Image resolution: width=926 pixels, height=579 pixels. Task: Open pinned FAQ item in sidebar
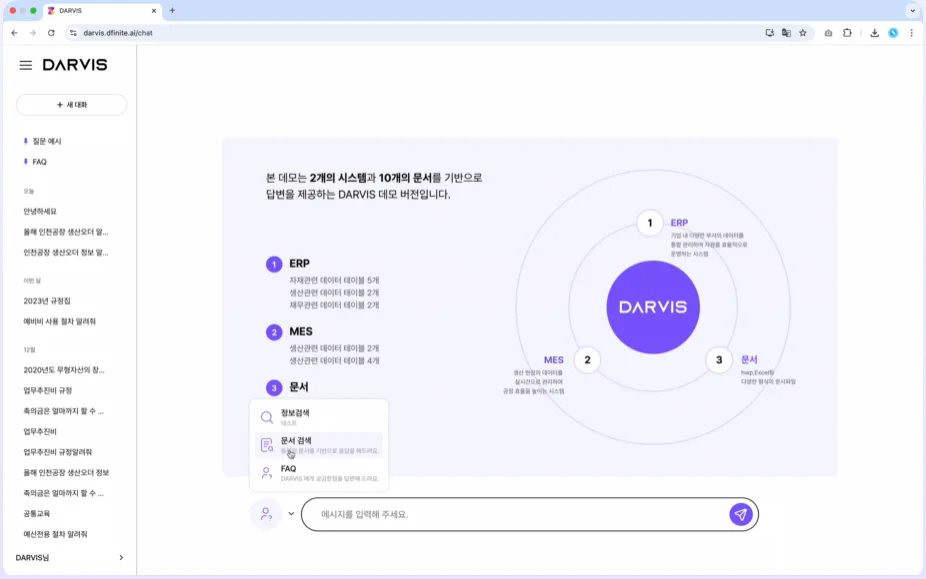[40, 162]
